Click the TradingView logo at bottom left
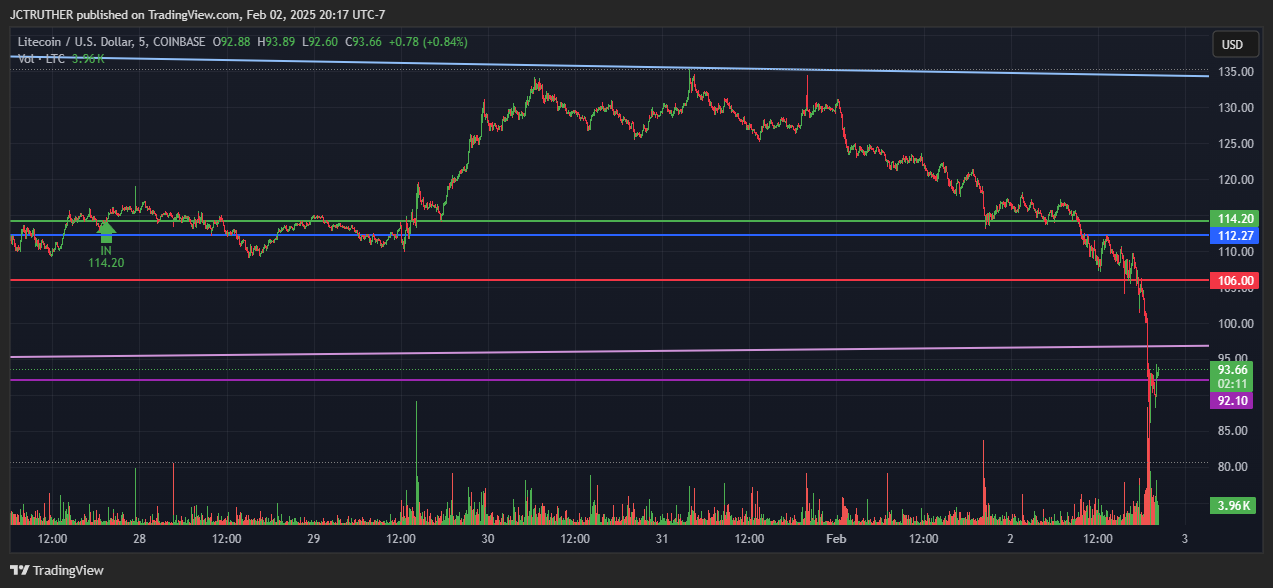This screenshot has height=588, width=1273. coord(57,570)
